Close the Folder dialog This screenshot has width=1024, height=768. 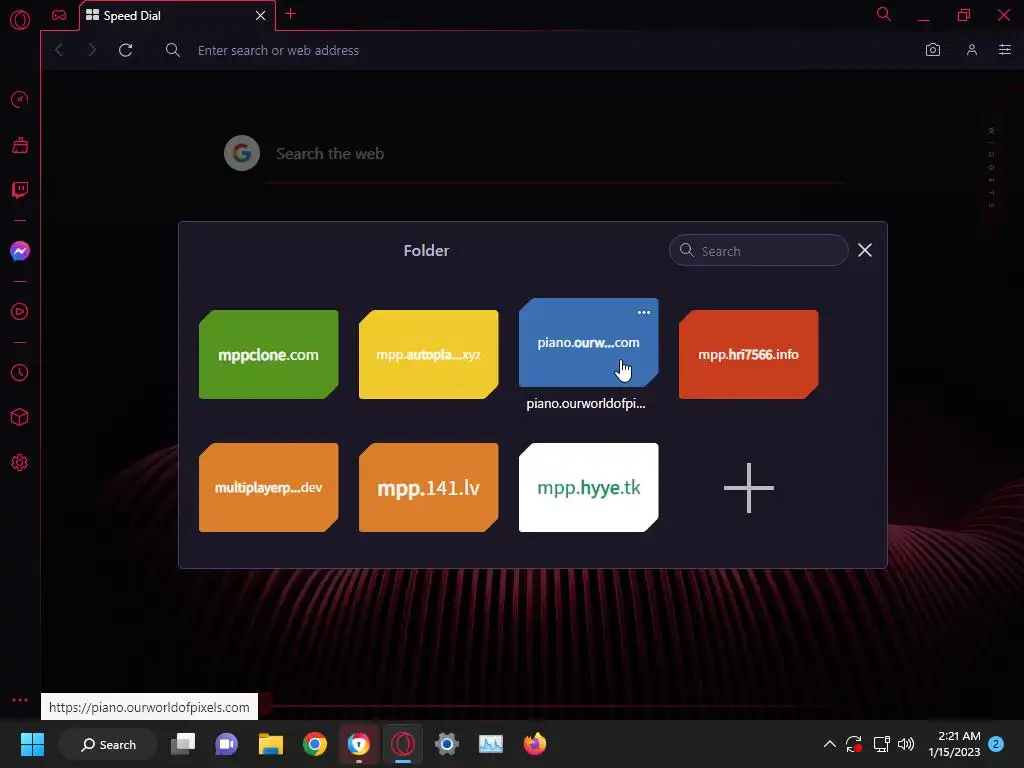pyautogui.click(x=865, y=250)
